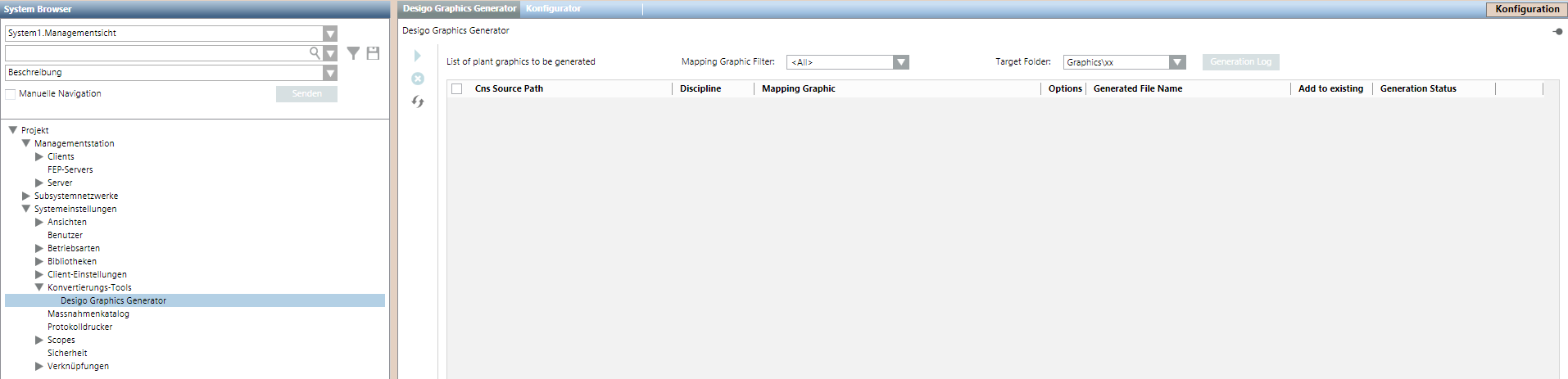1568x379 pixels.
Task: Click the filter funnel icon
Action: [353, 53]
